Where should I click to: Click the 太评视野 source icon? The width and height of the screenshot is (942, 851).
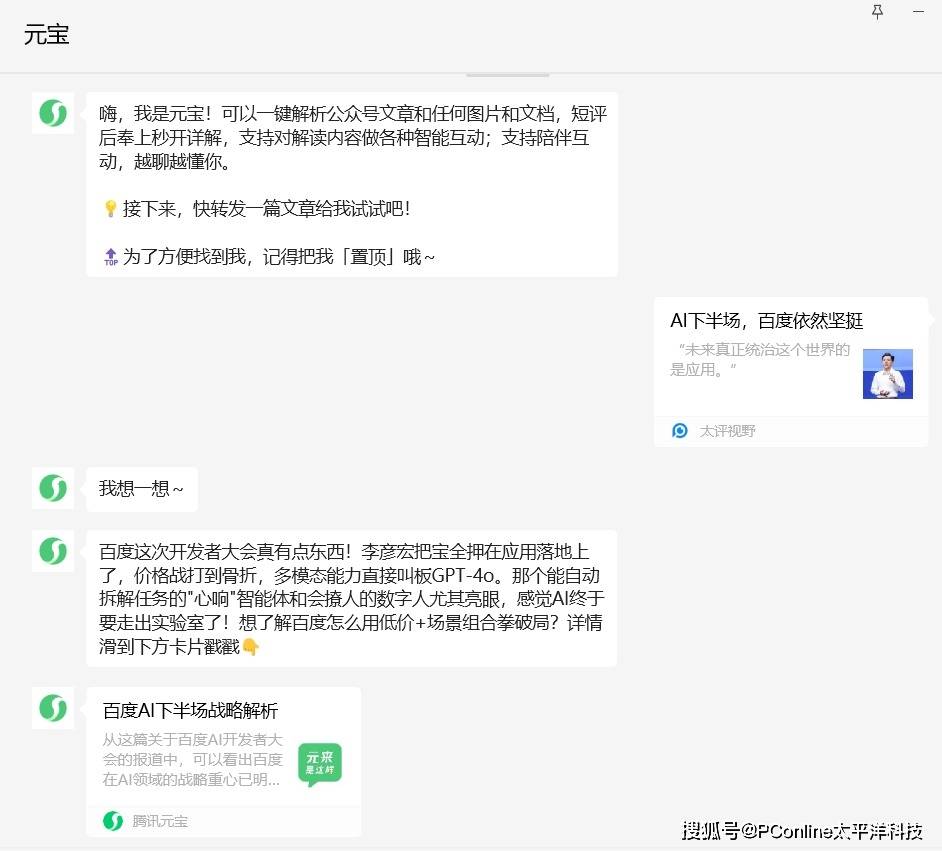click(679, 431)
